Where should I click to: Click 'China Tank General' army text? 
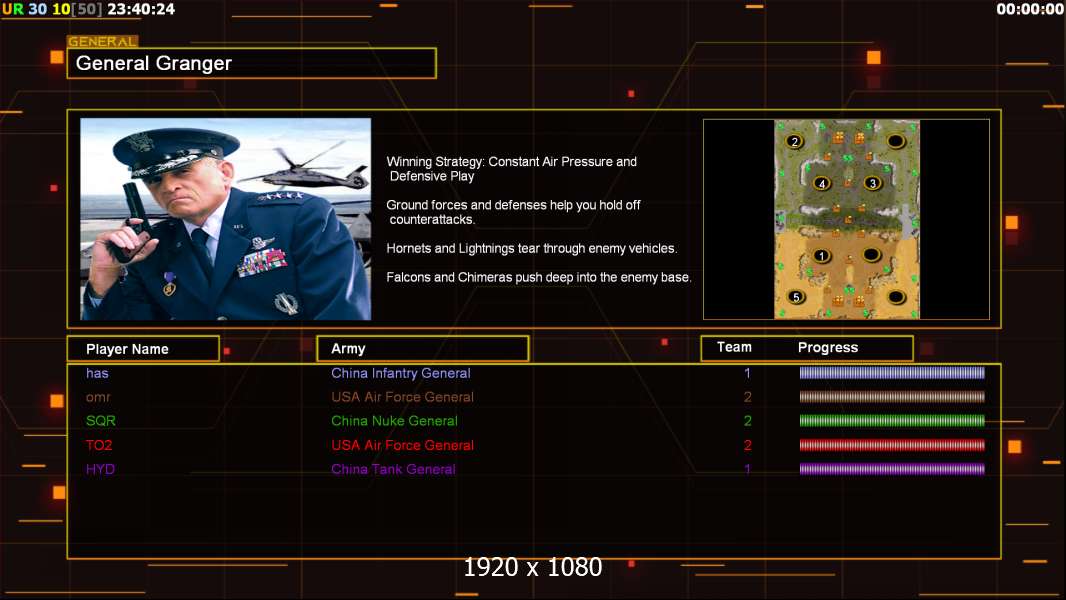click(393, 469)
